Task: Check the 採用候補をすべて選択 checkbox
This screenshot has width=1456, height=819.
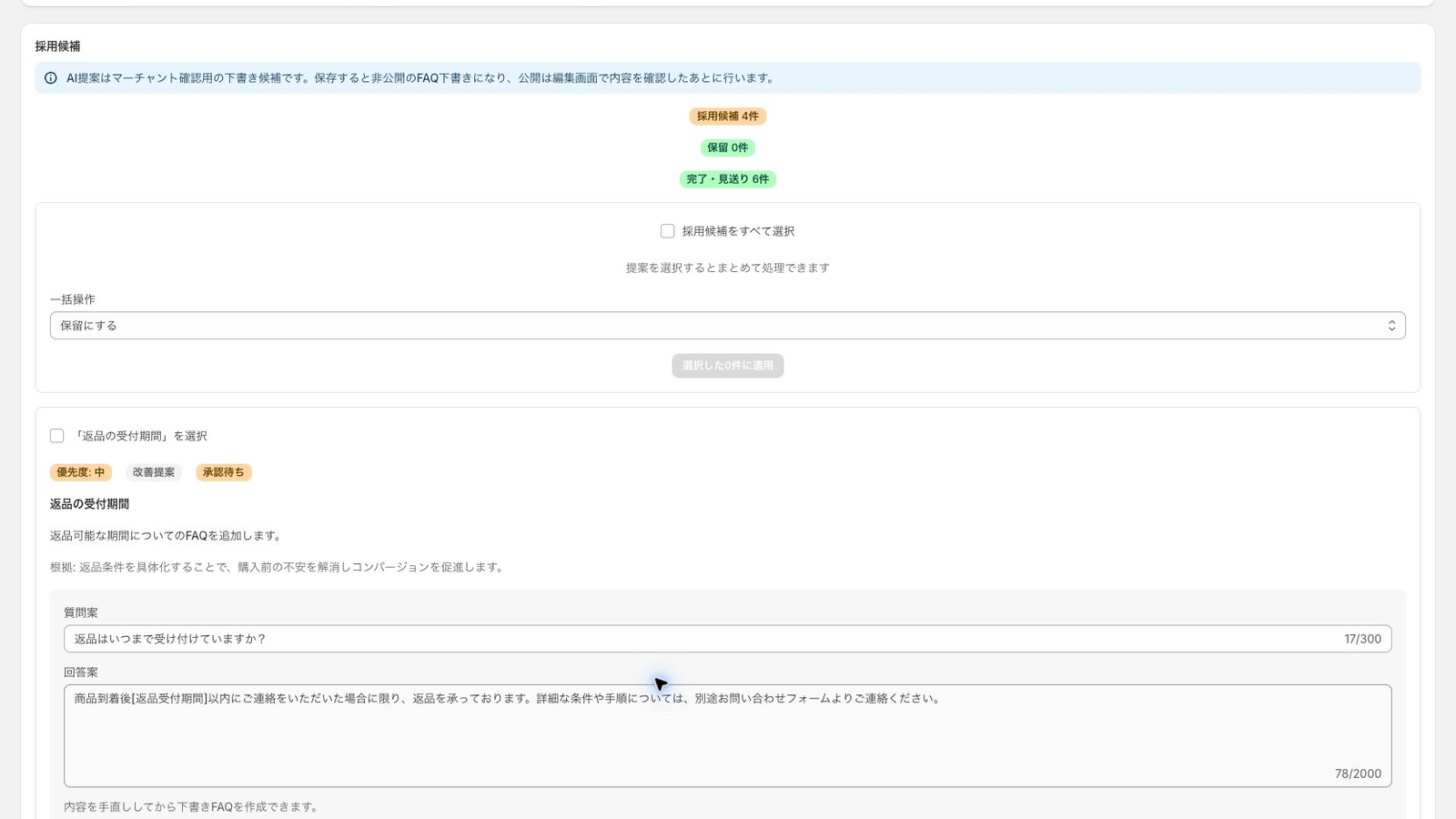Action: pos(668,231)
